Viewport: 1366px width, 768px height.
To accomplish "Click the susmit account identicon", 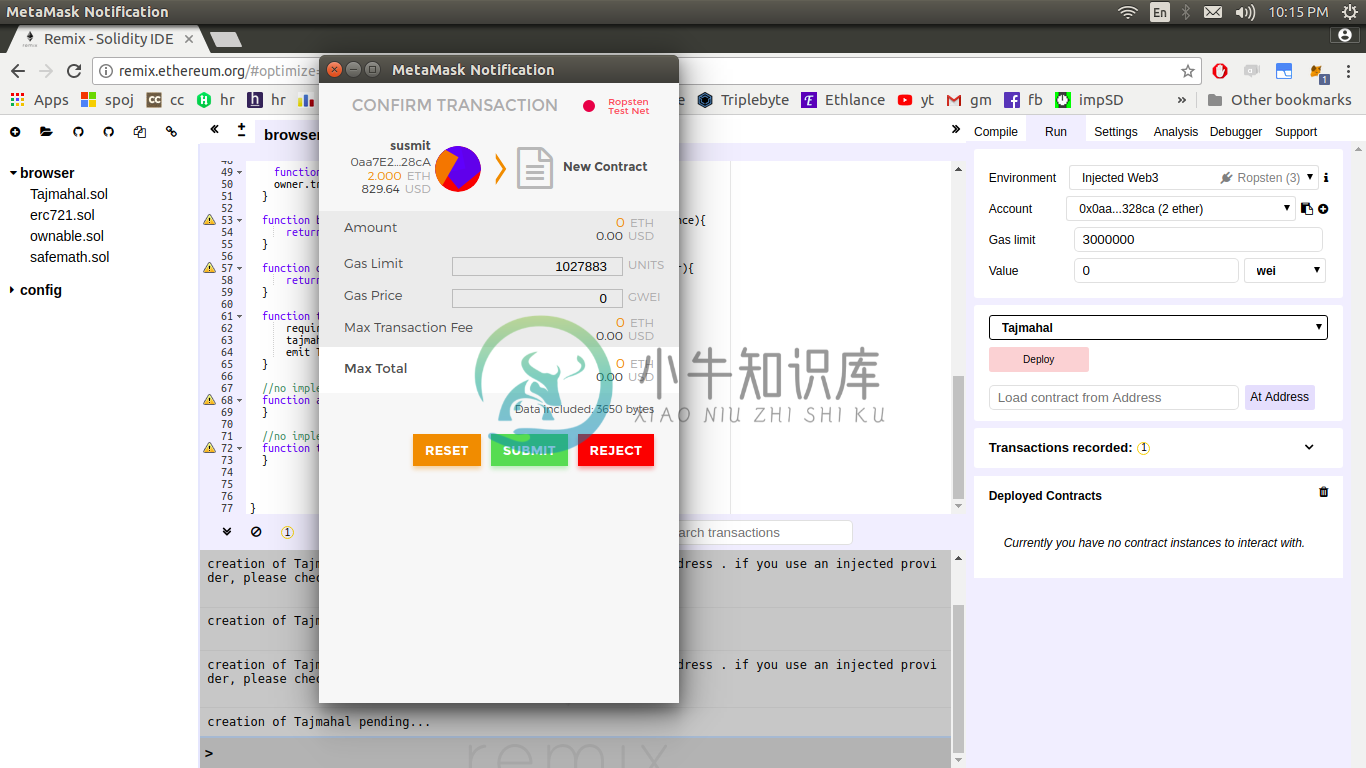I will pos(458,168).
